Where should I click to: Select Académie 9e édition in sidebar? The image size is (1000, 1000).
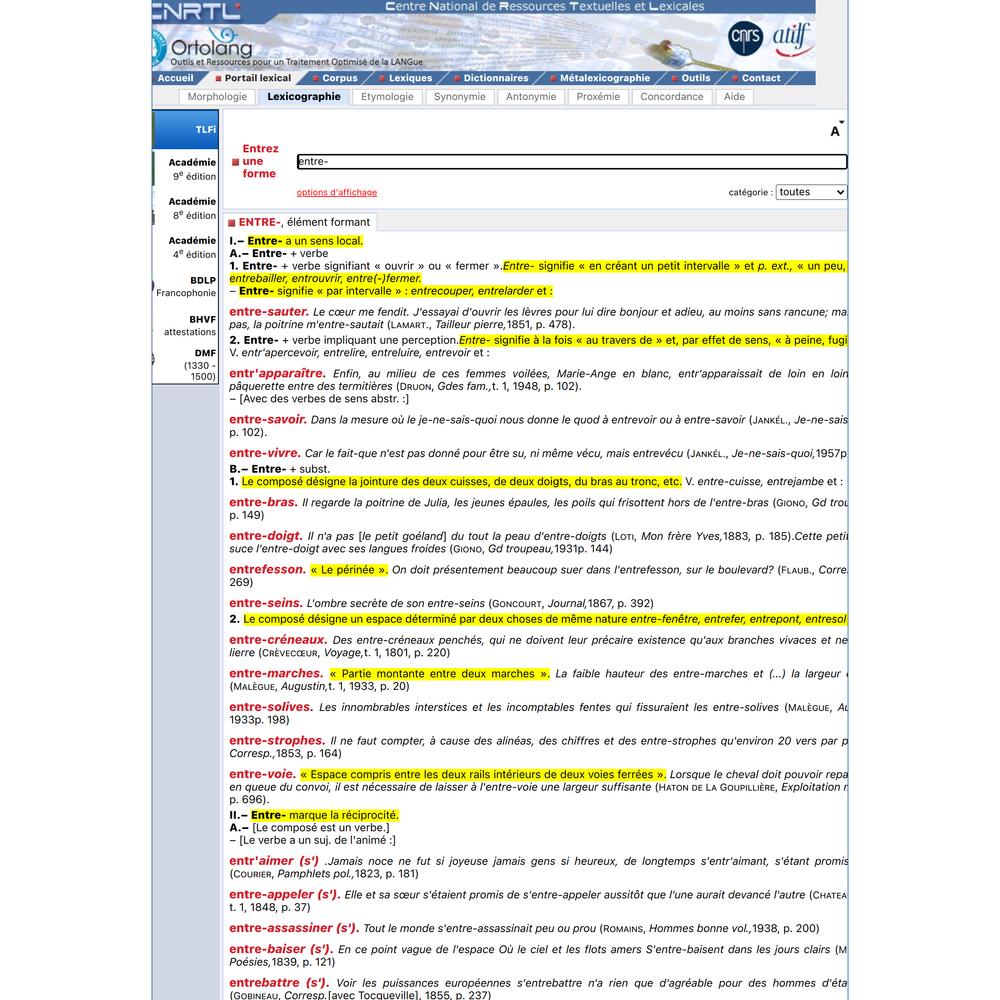pyautogui.click(x=186, y=169)
